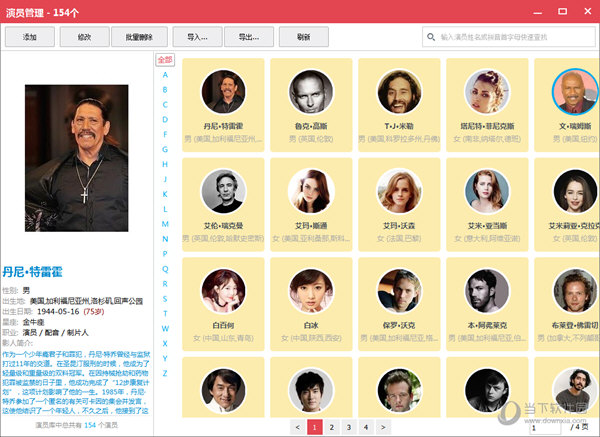
Task: Filter actors by letter F
Action: [x=165, y=134]
